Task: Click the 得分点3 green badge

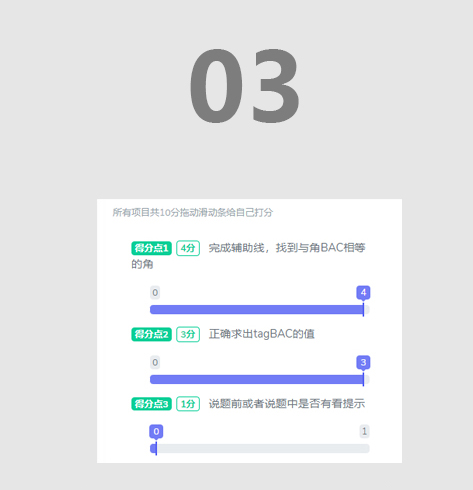Action: (151, 404)
